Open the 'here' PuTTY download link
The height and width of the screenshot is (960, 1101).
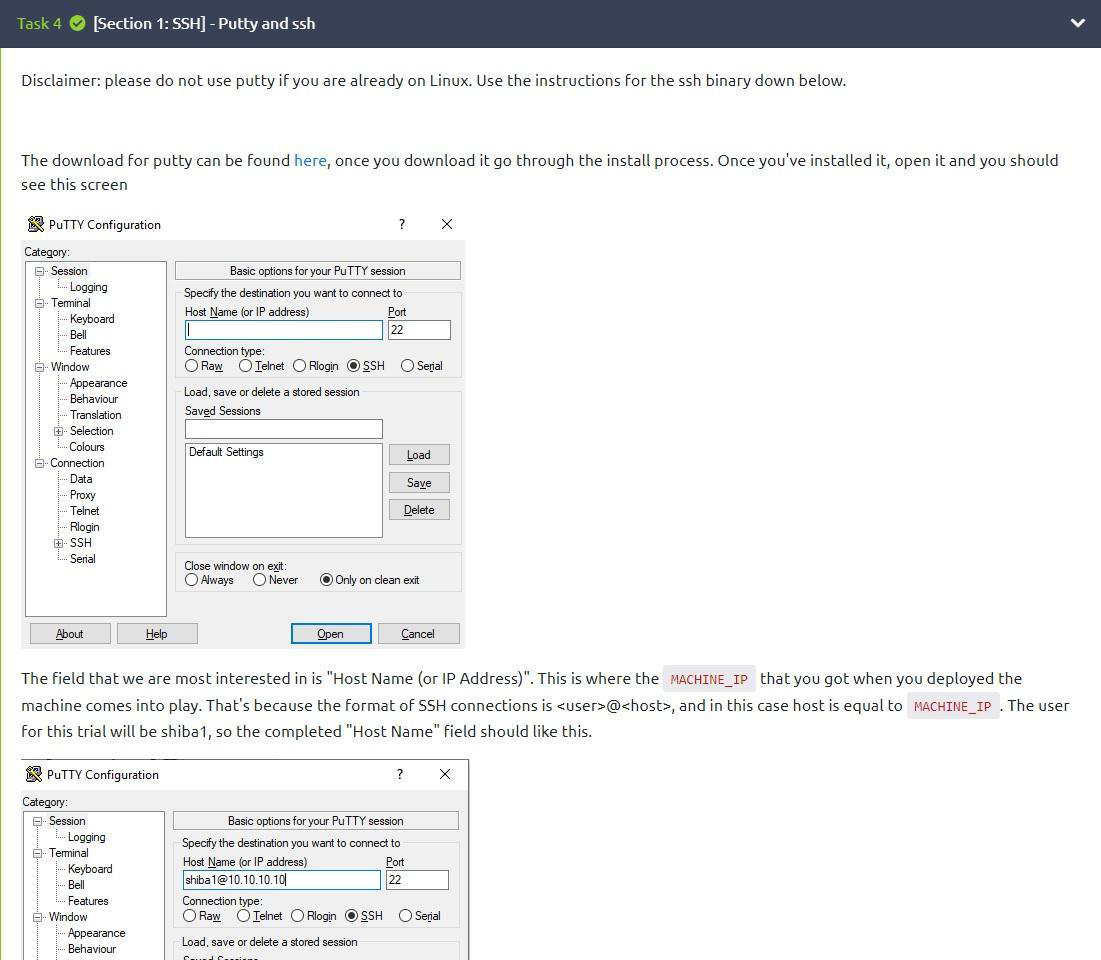click(310, 160)
